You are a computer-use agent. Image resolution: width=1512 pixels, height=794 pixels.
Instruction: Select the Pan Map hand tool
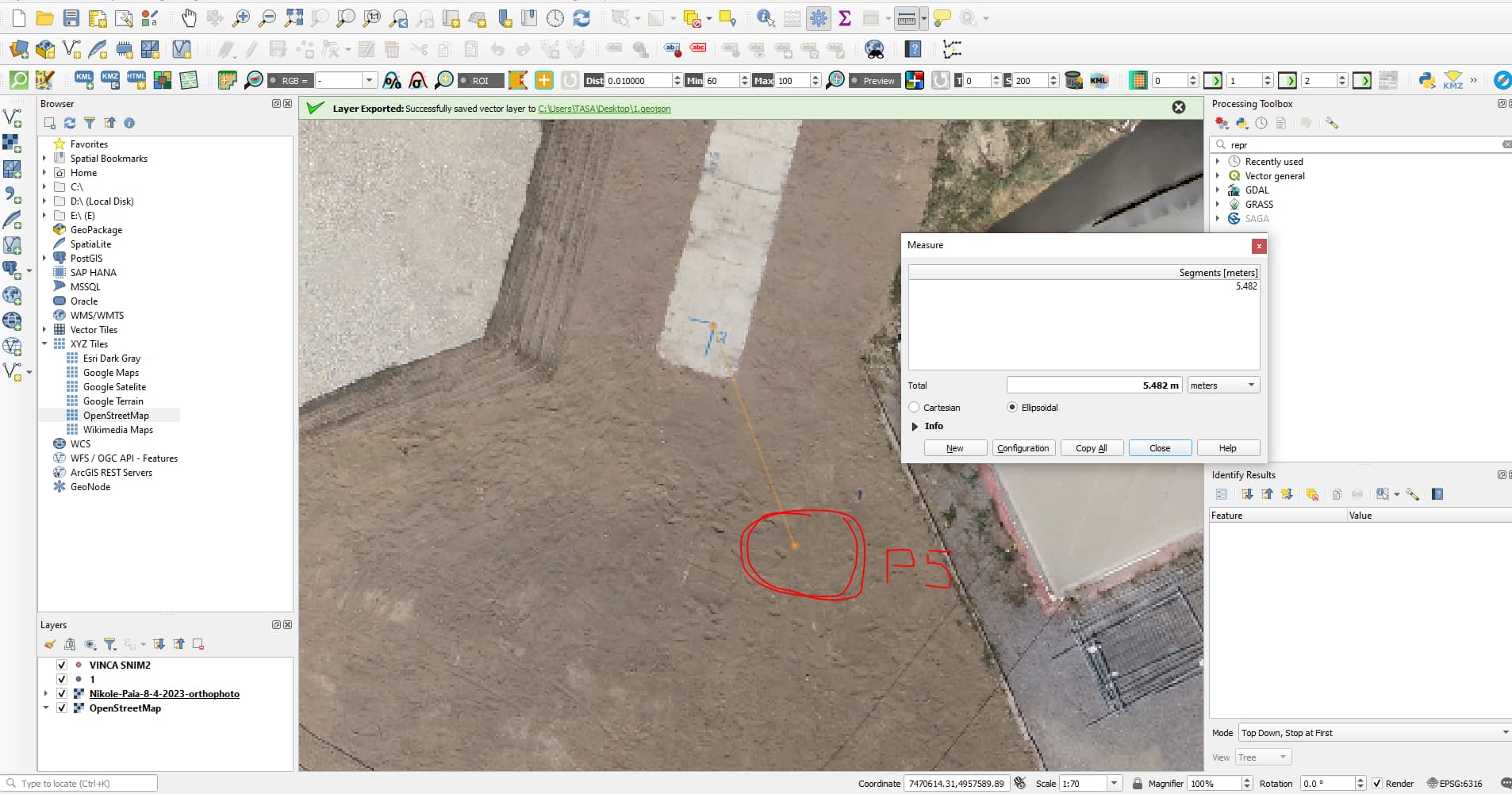(190, 17)
